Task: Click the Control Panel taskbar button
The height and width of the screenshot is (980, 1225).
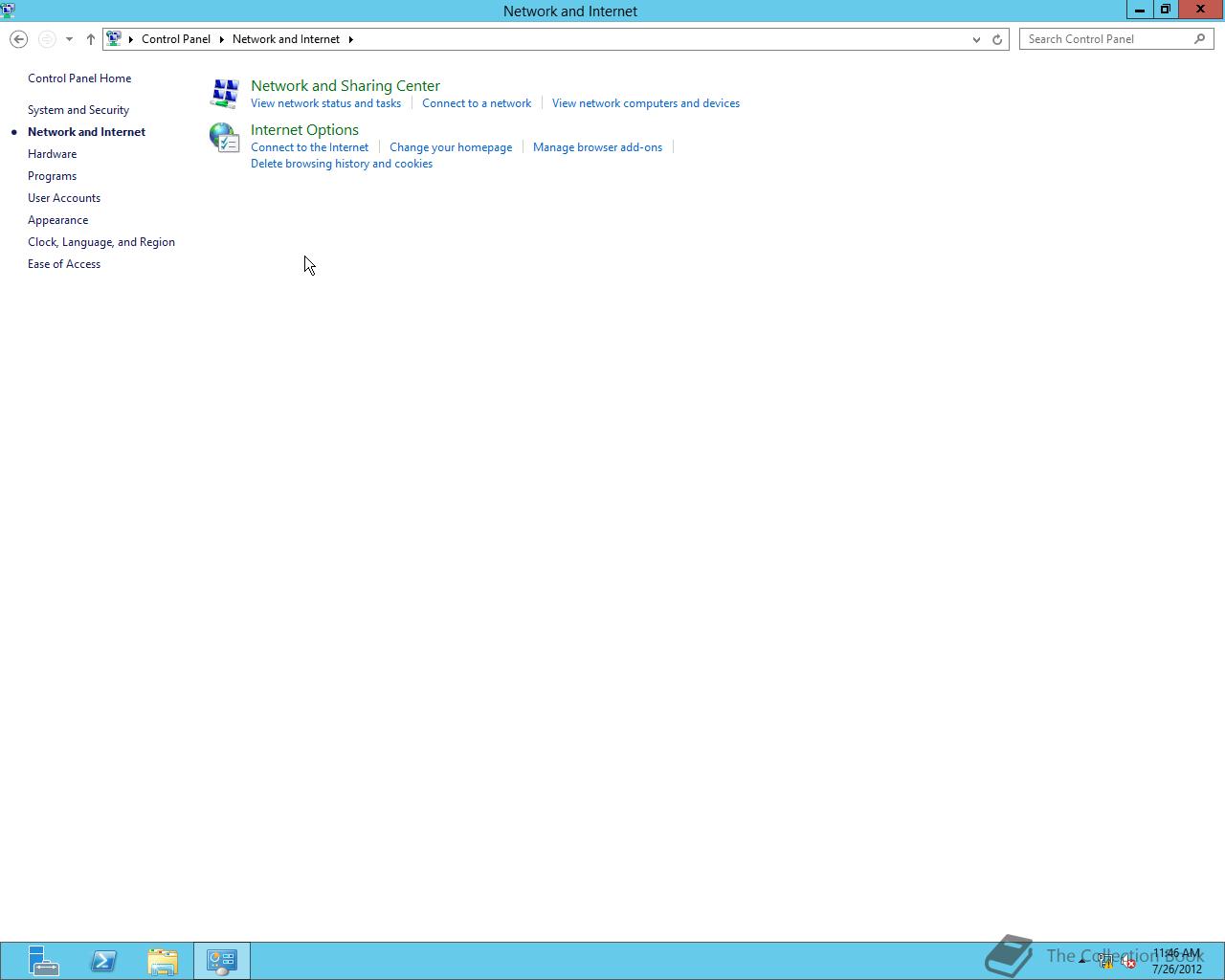Action: click(x=222, y=961)
